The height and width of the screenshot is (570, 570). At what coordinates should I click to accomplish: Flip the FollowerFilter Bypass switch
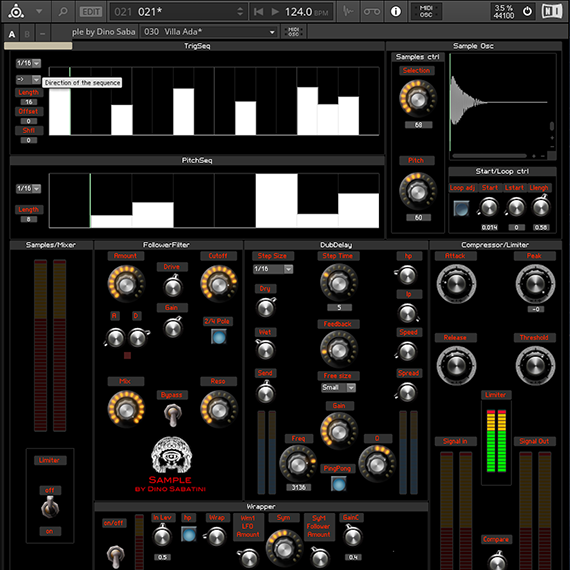point(173,415)
